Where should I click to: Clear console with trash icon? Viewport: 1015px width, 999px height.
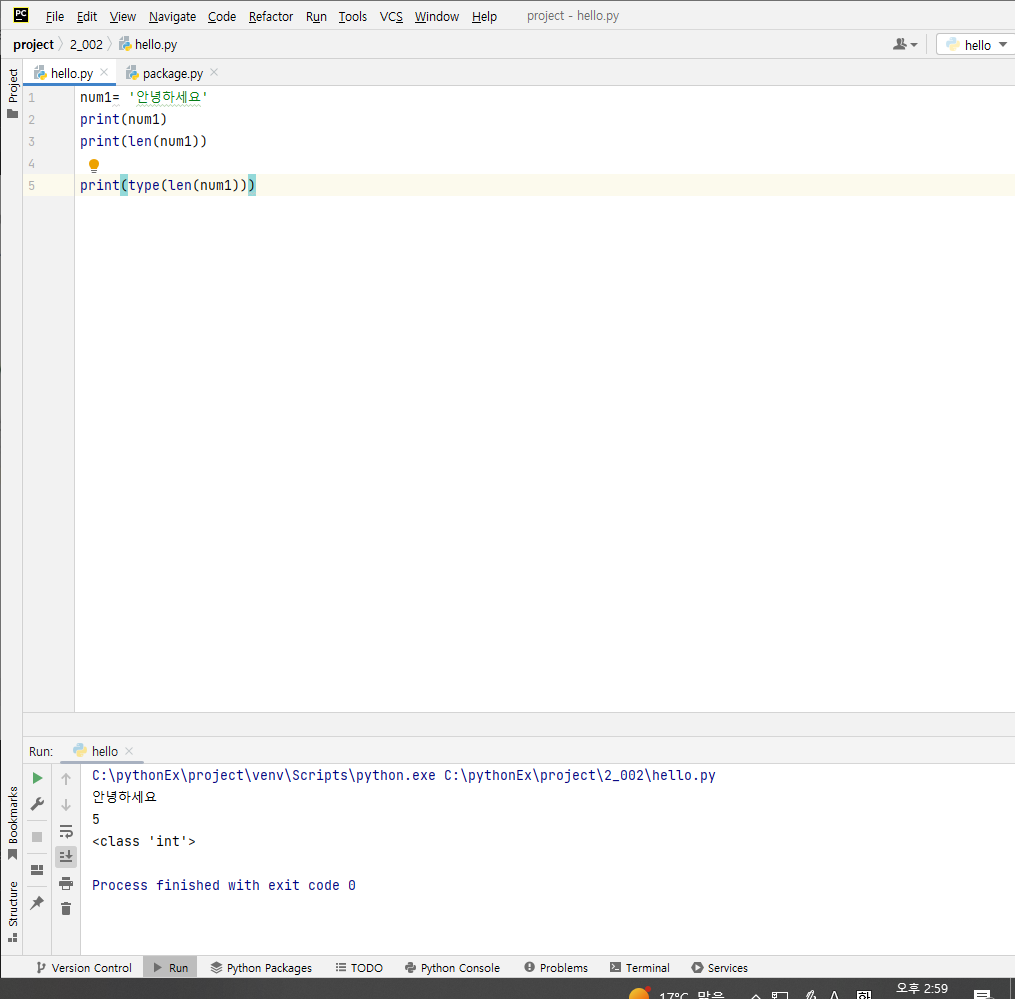(x=66, y=909)
